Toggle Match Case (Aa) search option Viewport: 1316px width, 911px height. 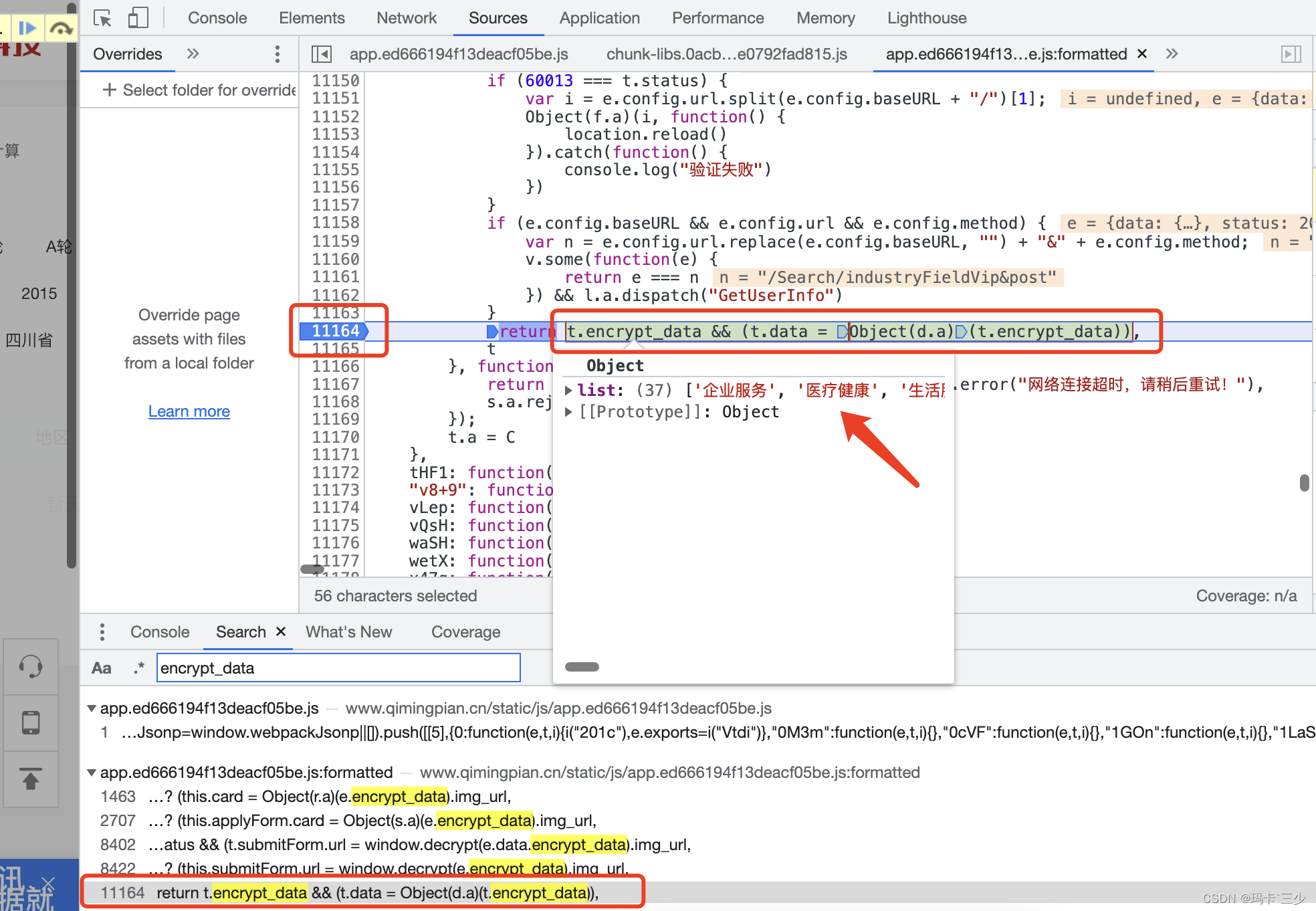click(x=102, y=668)
